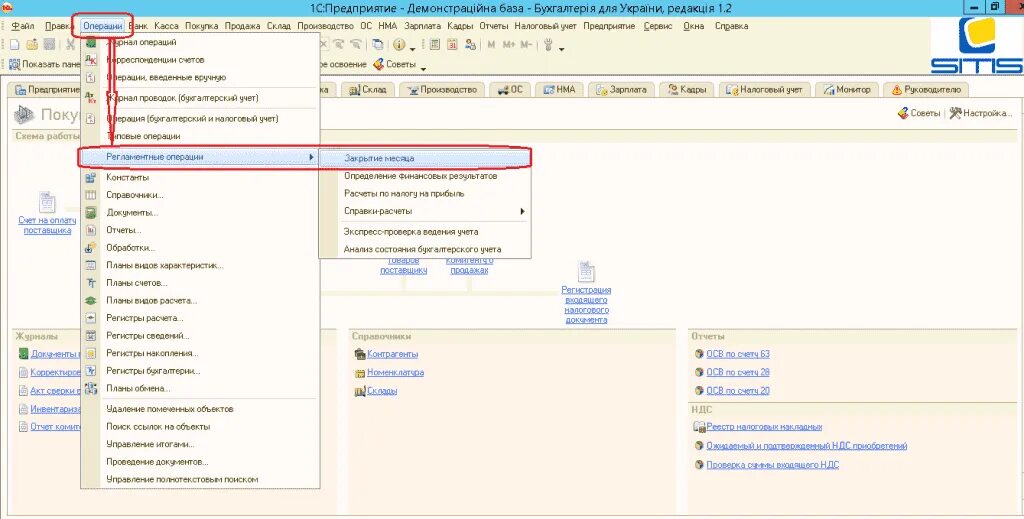The height and width of the screenshot is (519, 1024).
Task: Open dropdown arrow after toolbar Советы button
Action: click(423, 68)
